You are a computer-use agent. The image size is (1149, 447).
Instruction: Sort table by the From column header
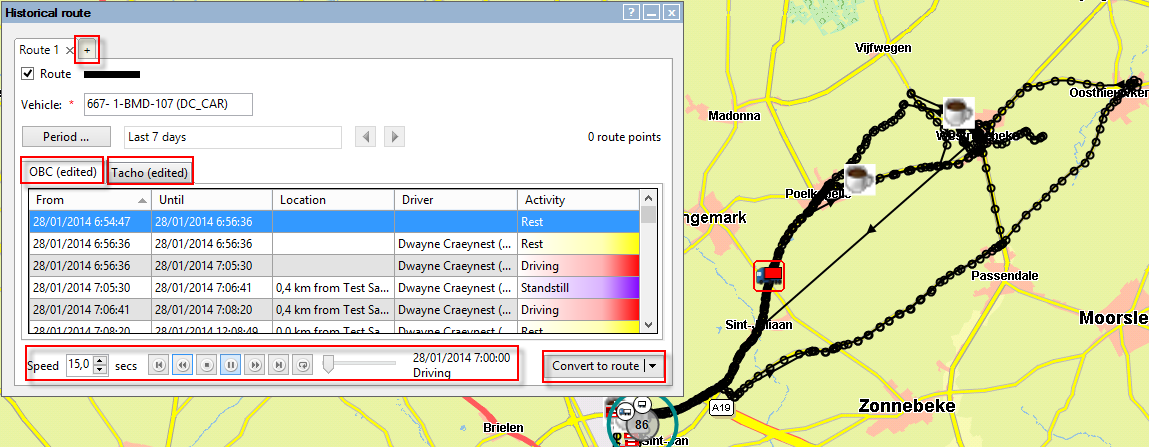(x=90, y=200)
